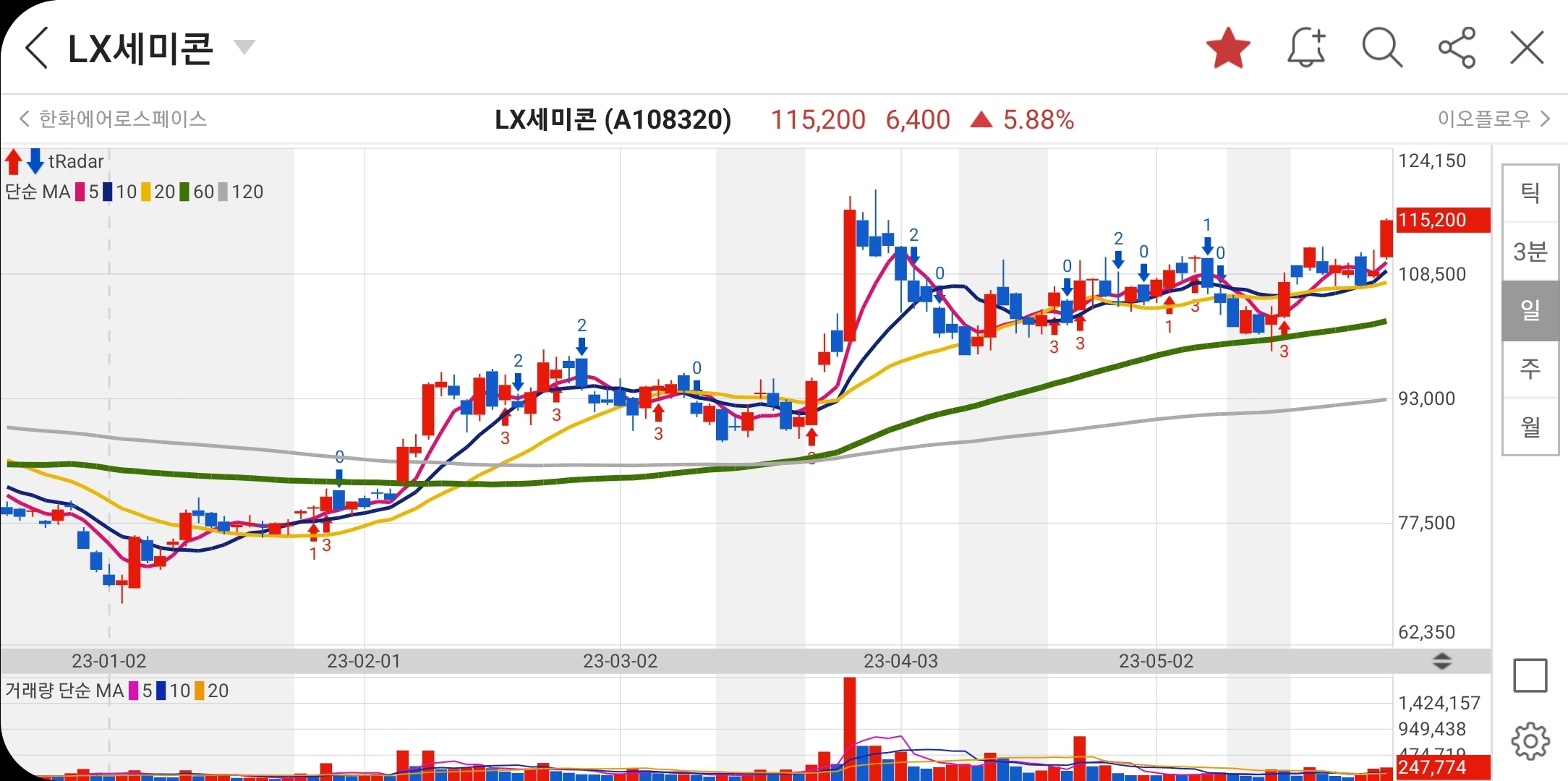
Task: Add a price alert with the bell icon
Action: coord(1307,48)
